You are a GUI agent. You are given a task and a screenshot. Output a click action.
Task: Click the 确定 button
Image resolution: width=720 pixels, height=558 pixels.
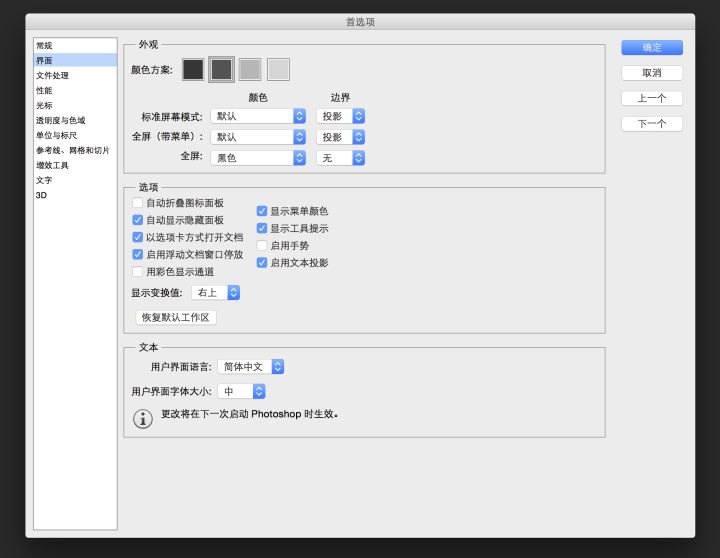(651, 47)
